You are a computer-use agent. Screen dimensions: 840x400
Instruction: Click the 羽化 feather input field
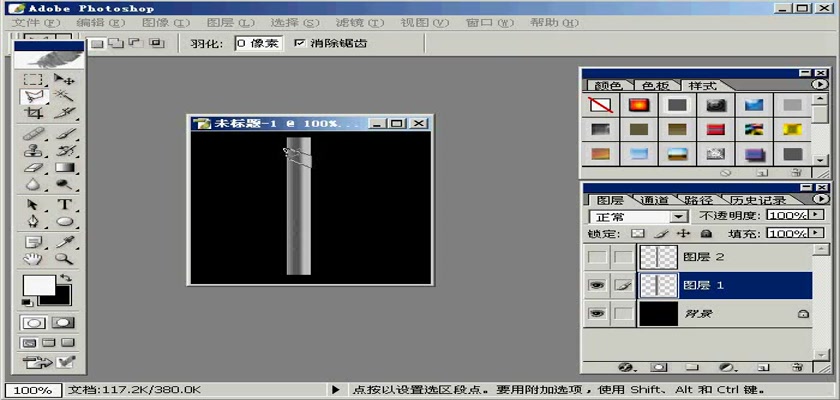(258, 43)
